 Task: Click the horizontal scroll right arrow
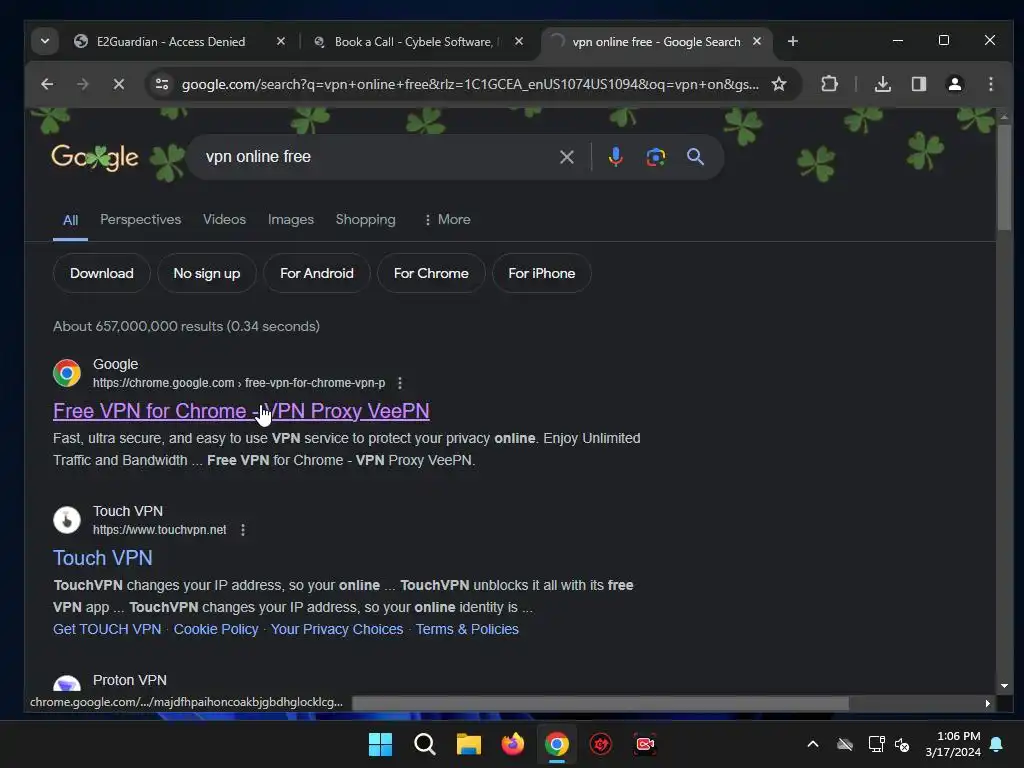tap(987, 703)
